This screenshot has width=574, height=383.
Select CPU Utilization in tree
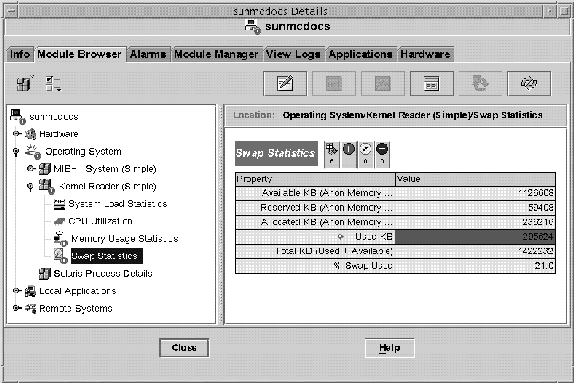coord(100,221)
